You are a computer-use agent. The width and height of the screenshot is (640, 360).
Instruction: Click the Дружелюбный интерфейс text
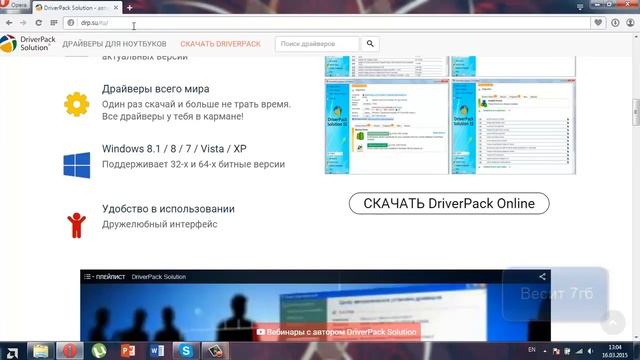[160, 224]
